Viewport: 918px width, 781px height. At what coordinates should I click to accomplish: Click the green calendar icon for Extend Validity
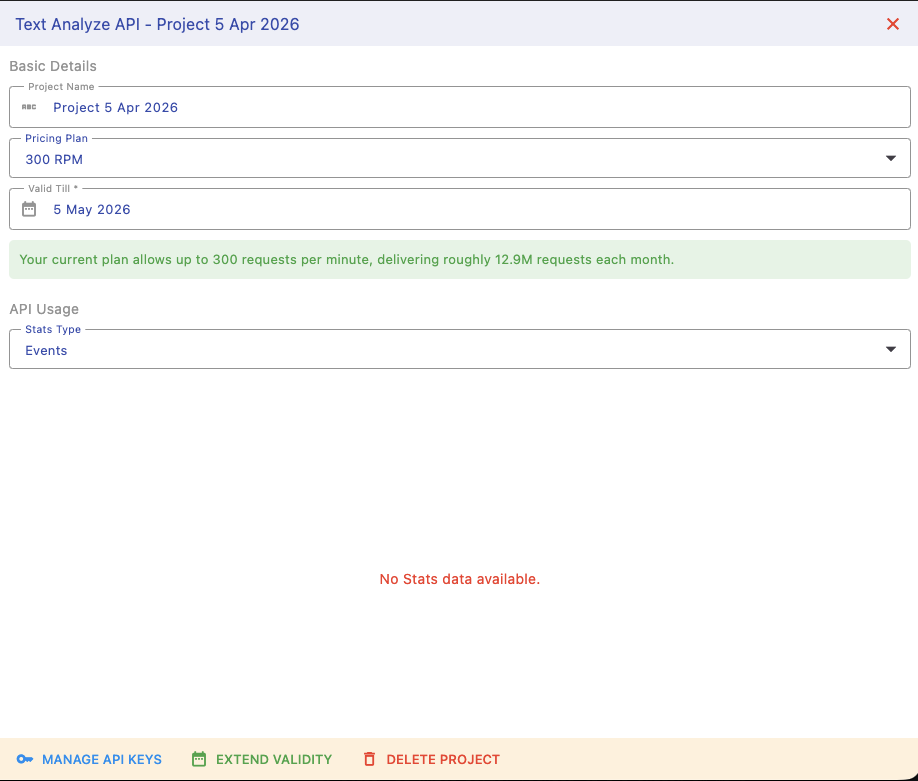[x=198, y=759]
